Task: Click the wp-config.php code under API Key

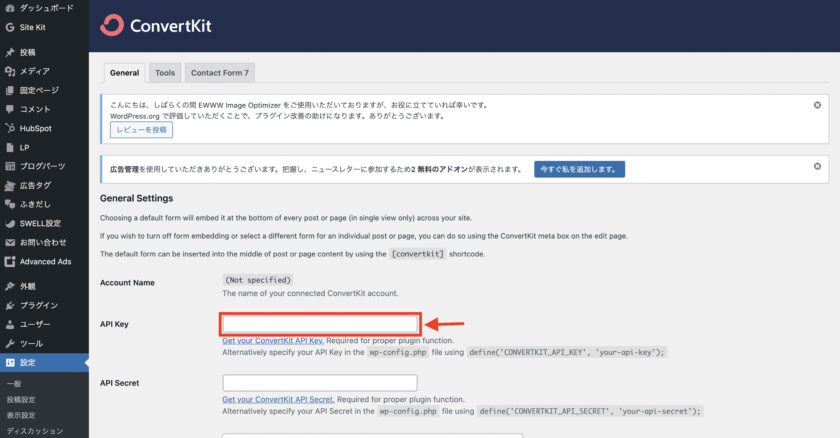Action: click(398, 352)
